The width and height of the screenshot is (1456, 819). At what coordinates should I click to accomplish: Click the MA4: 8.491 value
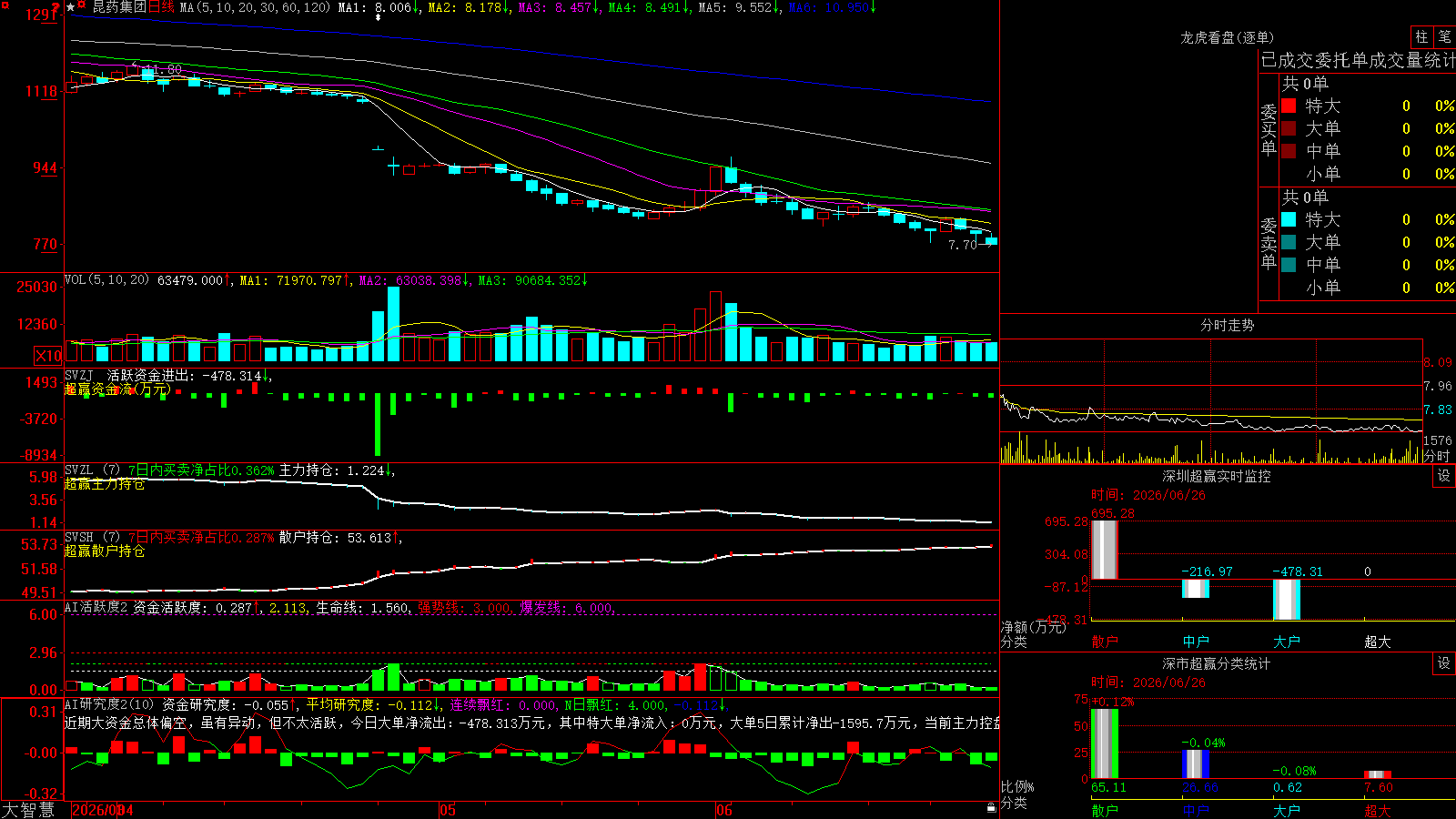pyautogui.click(x=649, y=7)
